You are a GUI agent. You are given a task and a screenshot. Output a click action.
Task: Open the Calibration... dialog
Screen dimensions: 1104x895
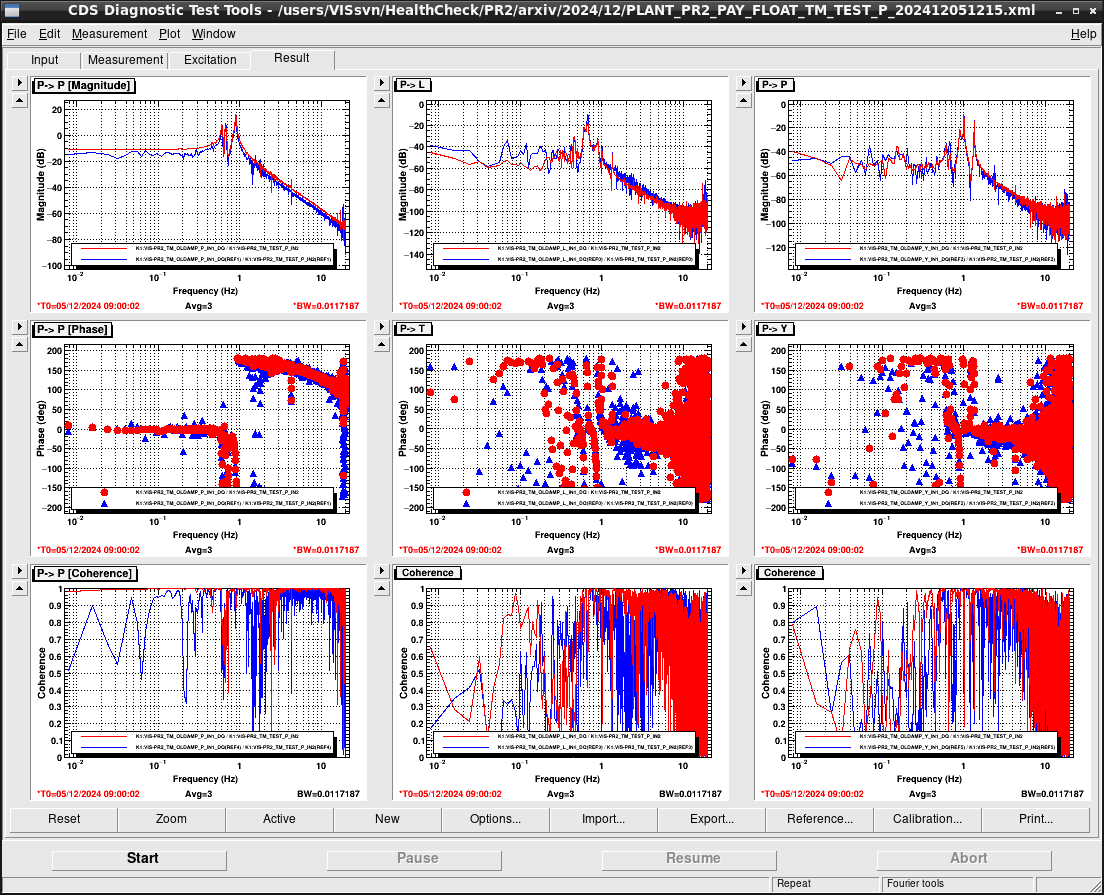927,819
